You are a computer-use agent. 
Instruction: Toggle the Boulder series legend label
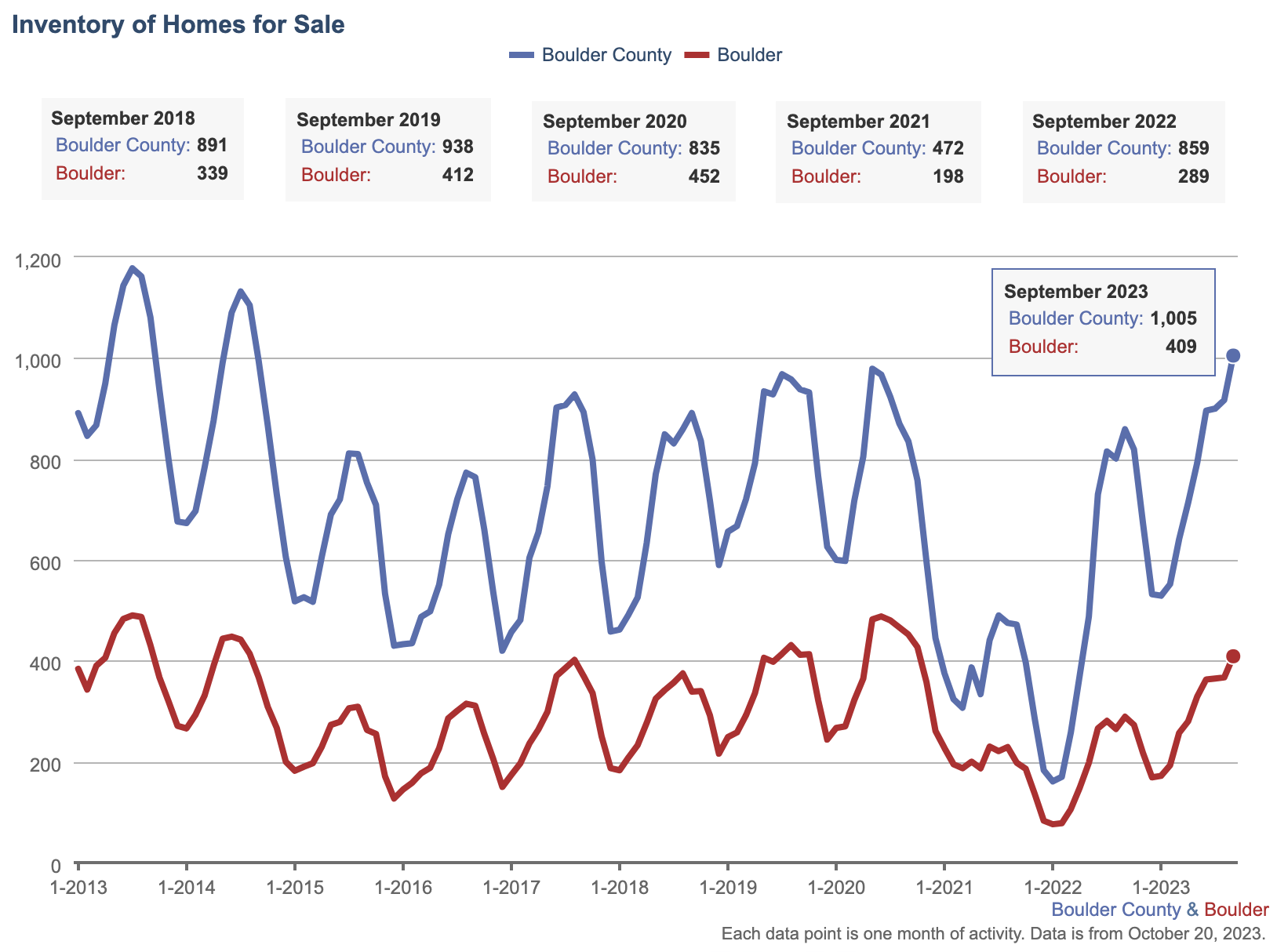(x=749, y=55)
